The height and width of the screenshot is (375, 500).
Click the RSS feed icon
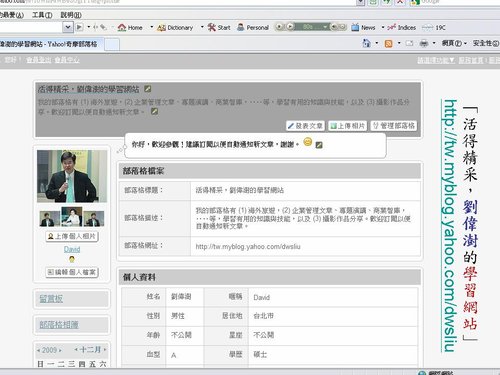pyautogui.click(x=388, y=43)
